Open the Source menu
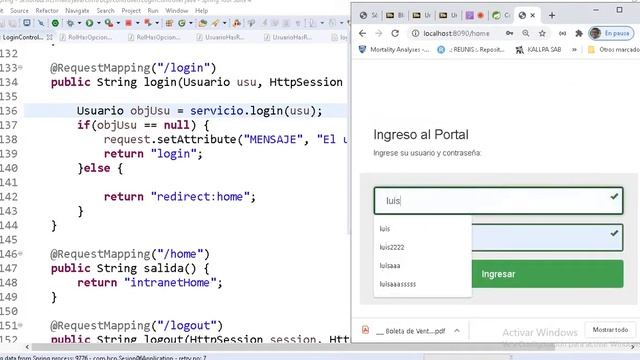The image size is (640, 360). [19, 11]
